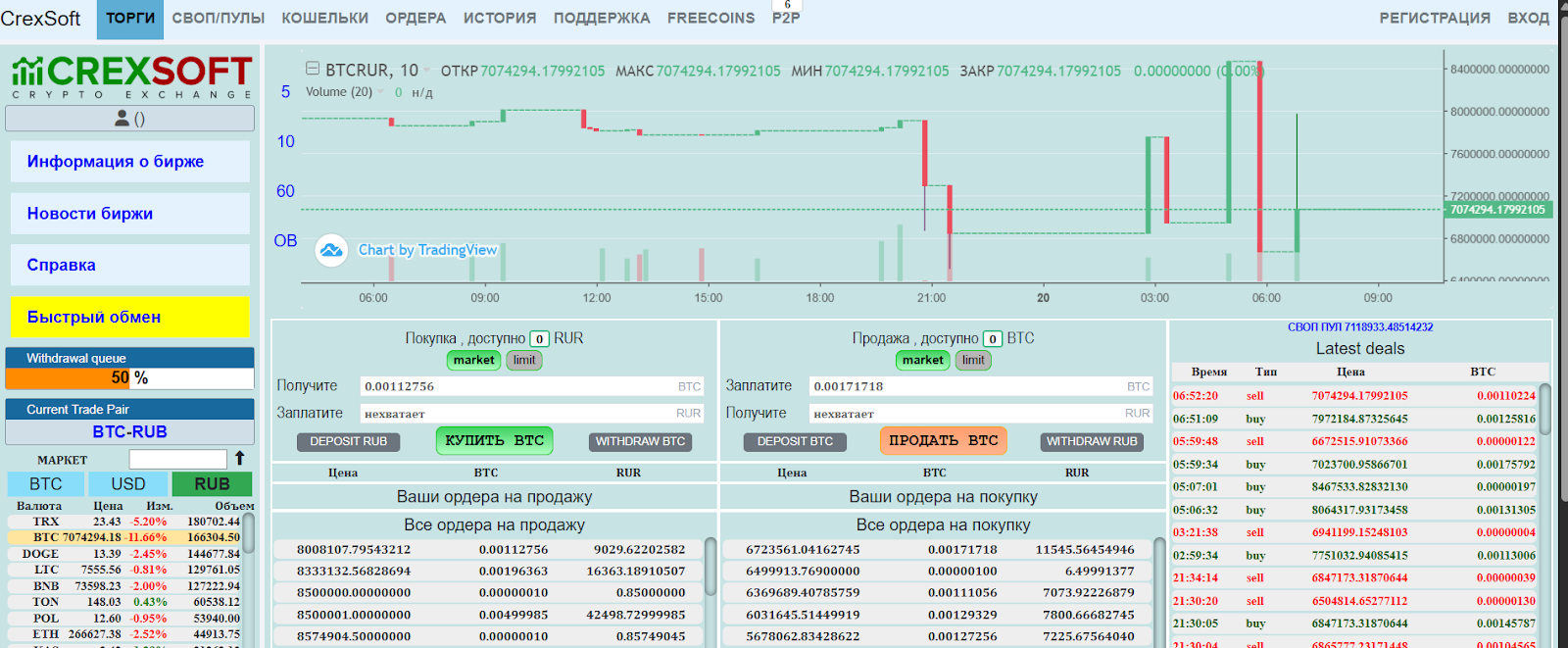This screenshot has height=648, width=1568.
Task: Collapse the BTCRUR chart legend box icon
Action: (x=313, y=69)
